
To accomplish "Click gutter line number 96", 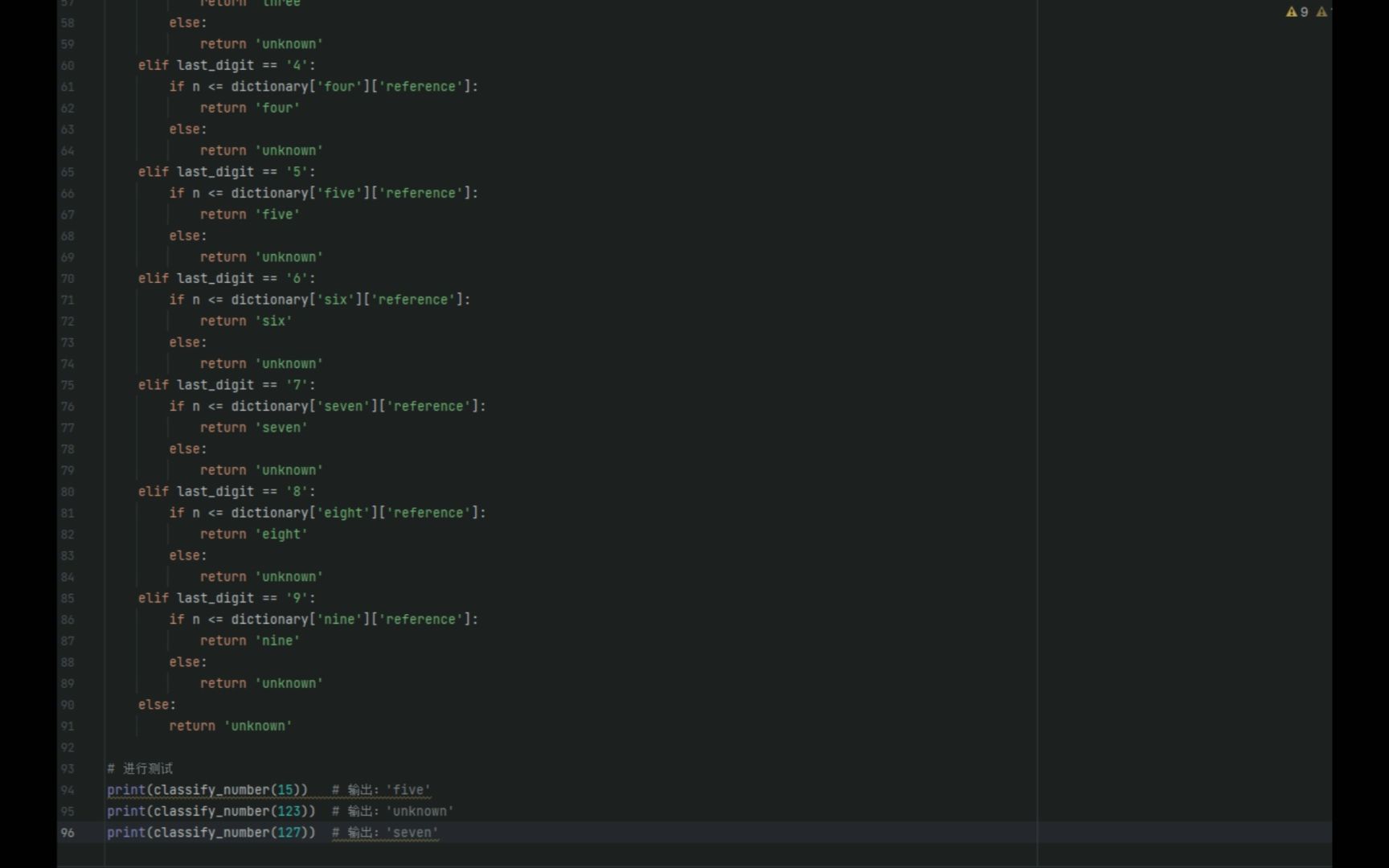I will pos(68,833).
